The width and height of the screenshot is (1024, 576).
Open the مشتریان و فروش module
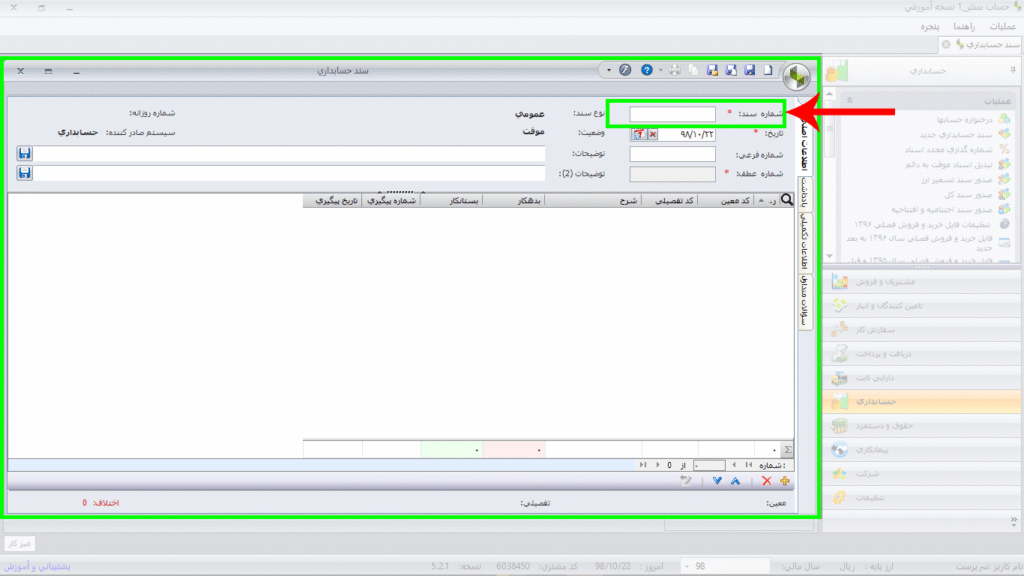click(921, 281)
